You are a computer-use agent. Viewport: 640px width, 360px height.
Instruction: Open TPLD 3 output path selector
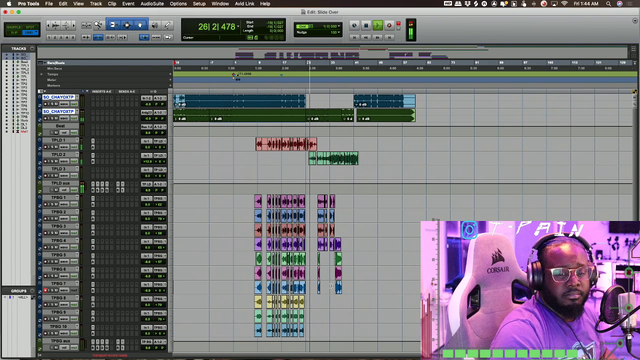(160, 170)
